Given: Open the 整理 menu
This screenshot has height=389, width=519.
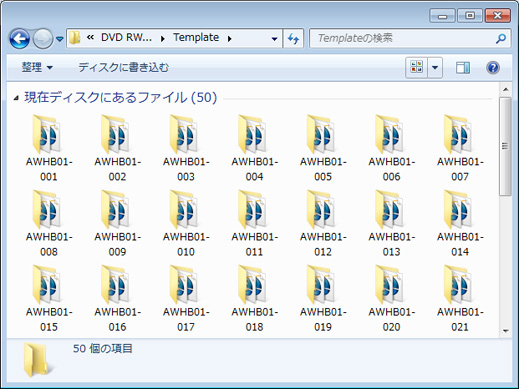Looking at the screenshot, I should tap(37, 68).
